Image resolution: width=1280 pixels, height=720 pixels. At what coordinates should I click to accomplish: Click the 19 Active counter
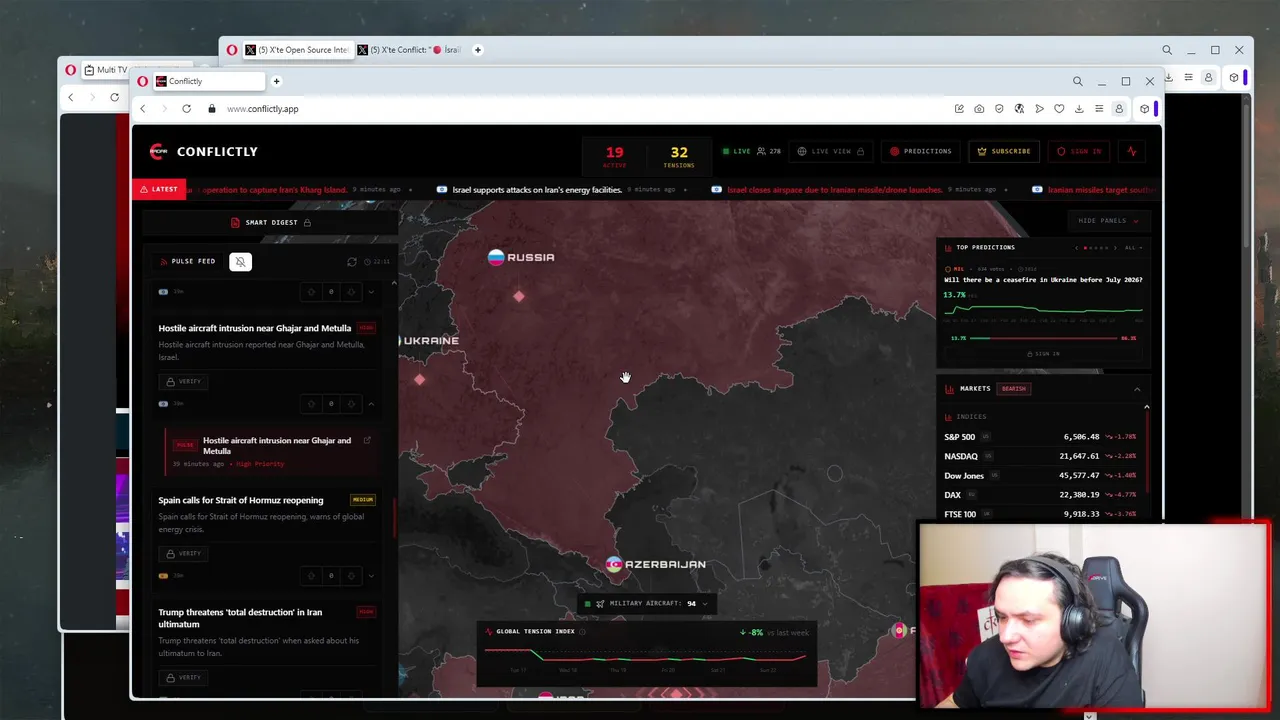pos(614,156)
